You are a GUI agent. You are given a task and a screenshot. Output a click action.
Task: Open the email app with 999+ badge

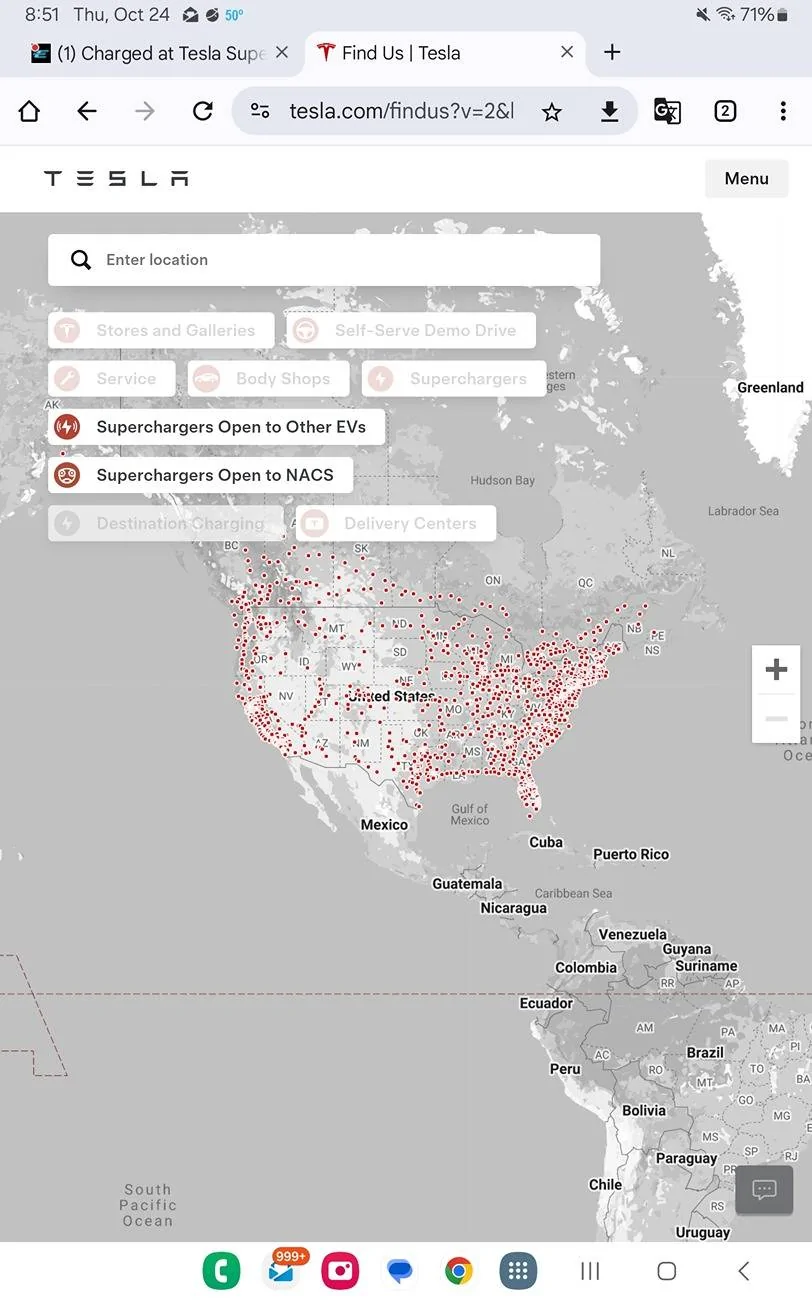(282, 1271)
